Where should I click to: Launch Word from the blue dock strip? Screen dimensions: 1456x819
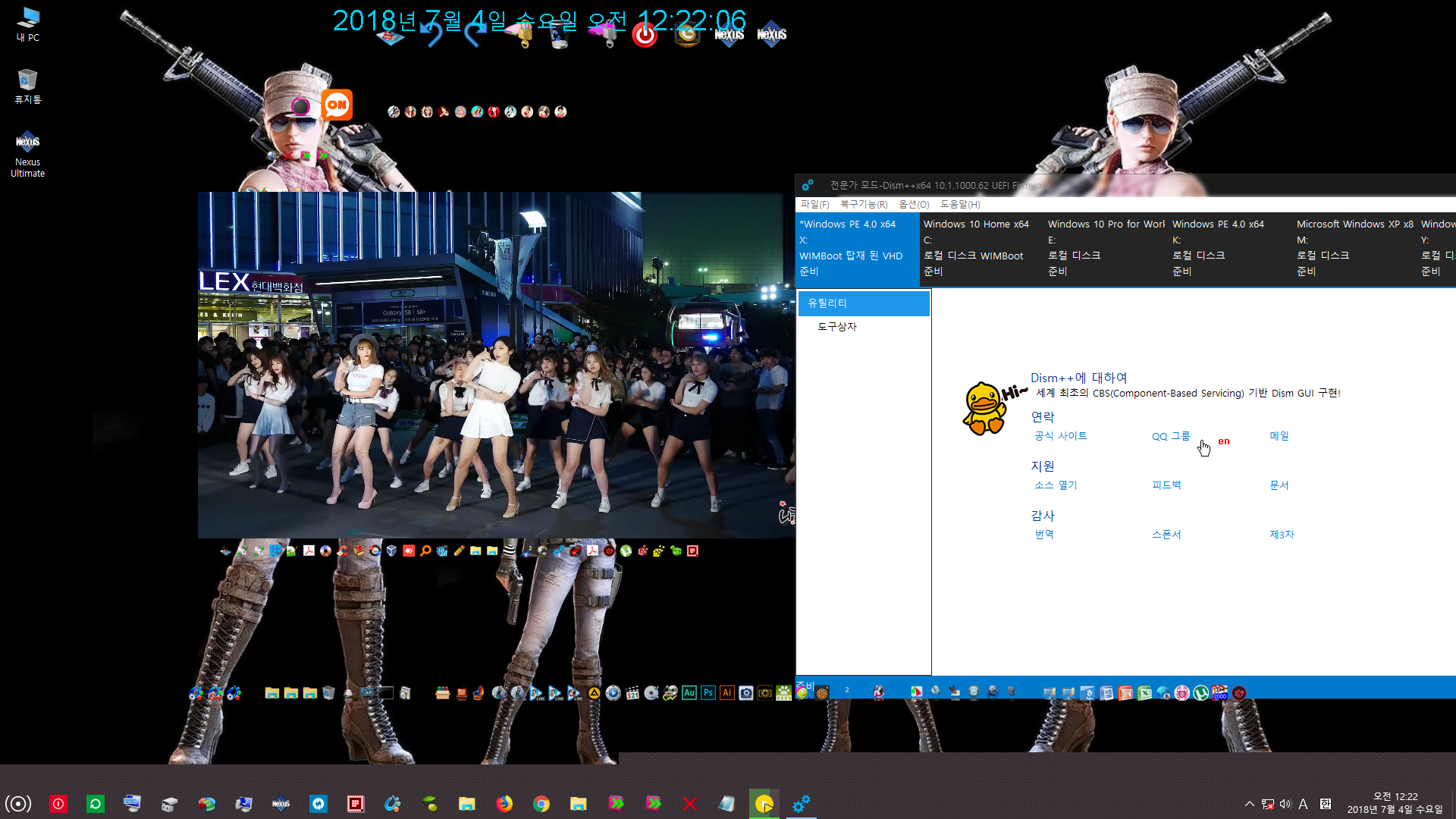1106,692
